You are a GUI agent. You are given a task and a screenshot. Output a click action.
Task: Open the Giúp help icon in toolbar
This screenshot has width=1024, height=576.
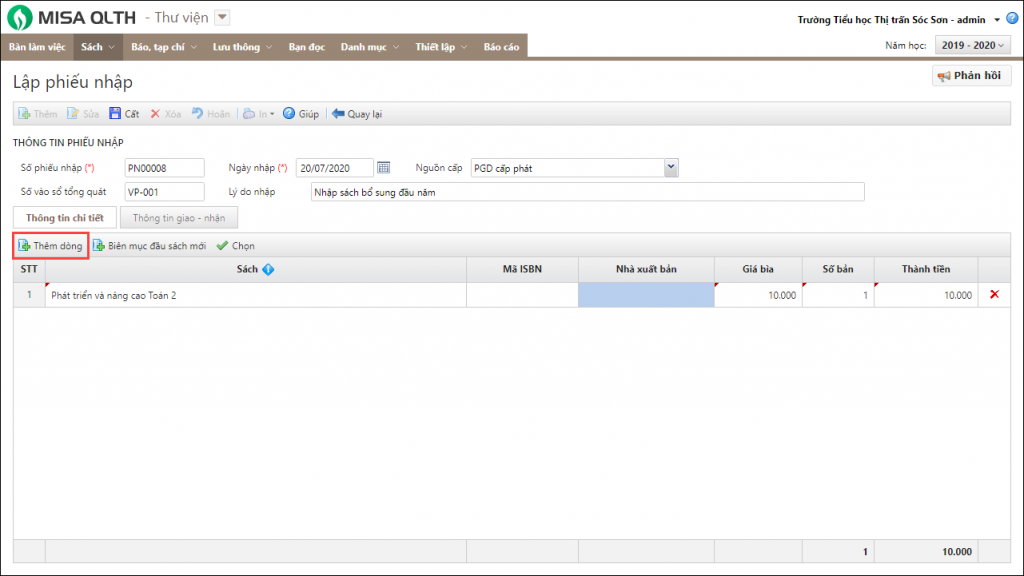[289, 114]
